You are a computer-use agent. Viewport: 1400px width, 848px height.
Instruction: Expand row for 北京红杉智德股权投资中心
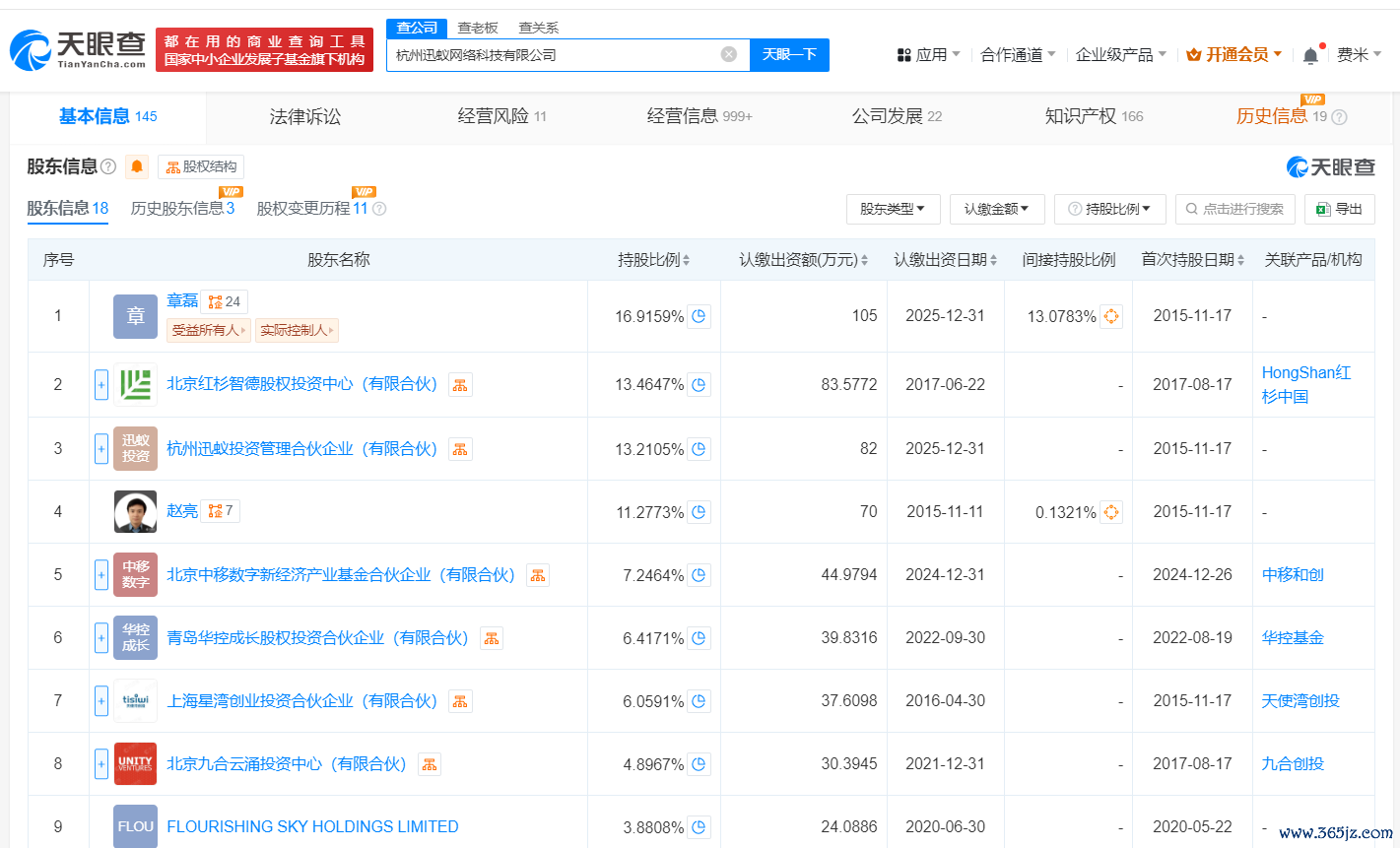101,385
